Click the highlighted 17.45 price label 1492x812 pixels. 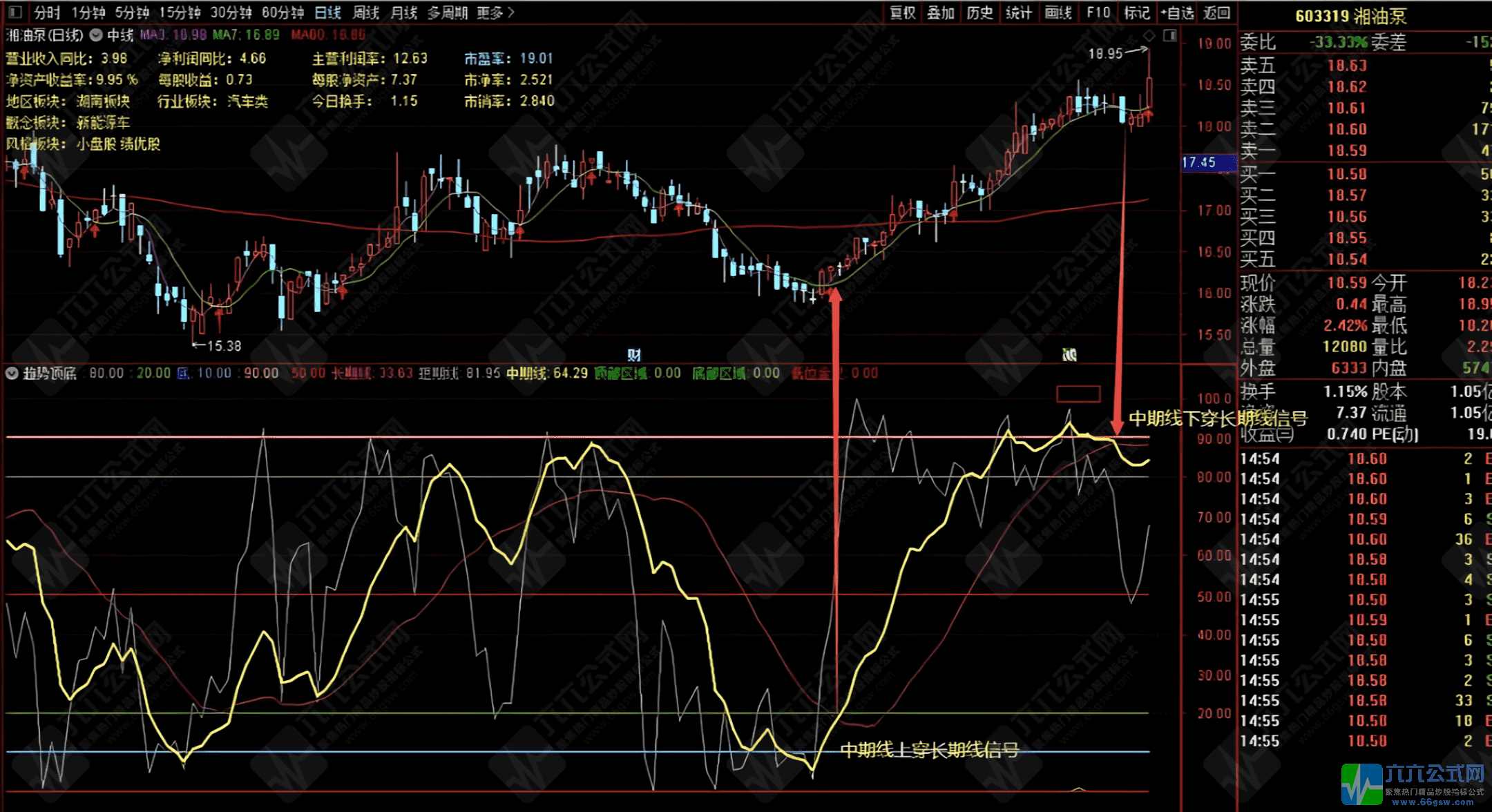tap(1209, 163)
